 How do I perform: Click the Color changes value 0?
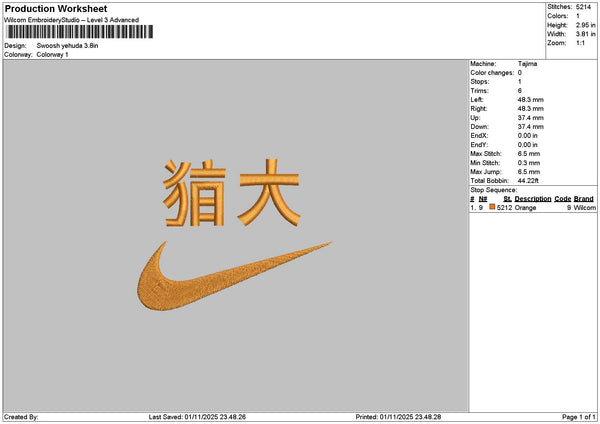tap(520, 73)
